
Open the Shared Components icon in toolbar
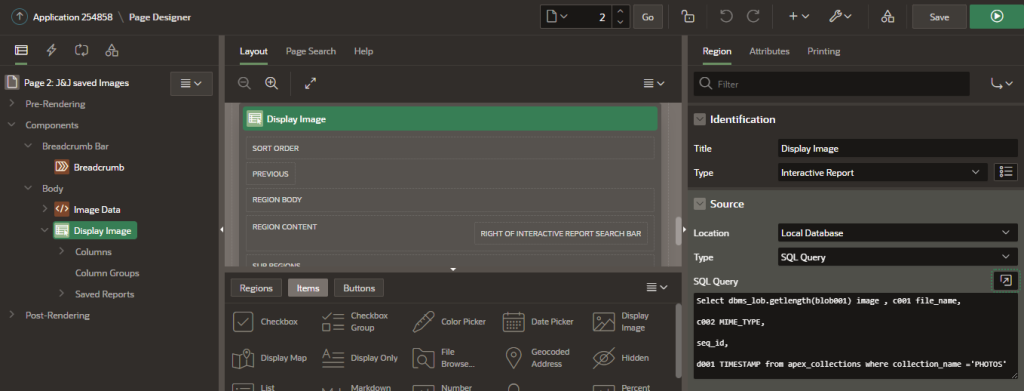[x=887, y=17]
